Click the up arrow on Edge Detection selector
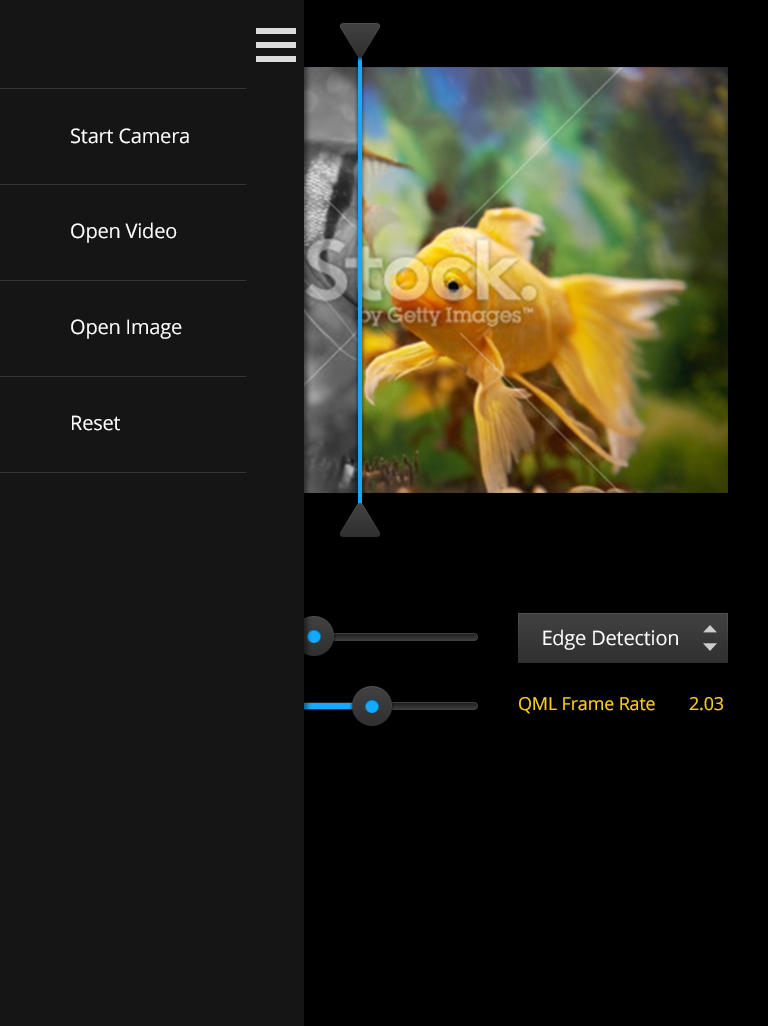This screenshot has height=1026, width=768. pos(710,629)
